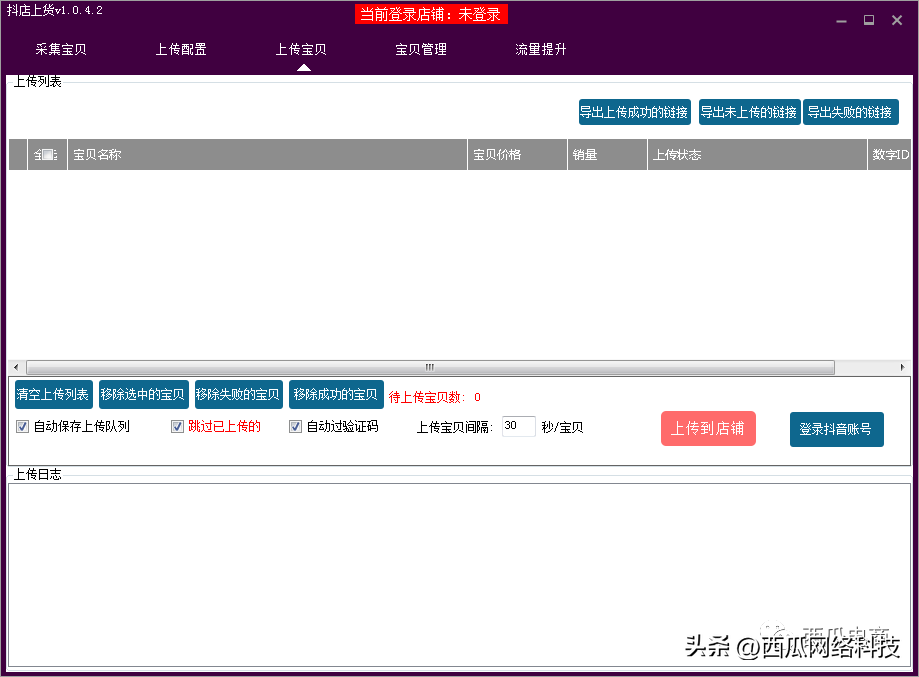Click 登录抖音账号 button
This screenshot has width=919, height=677.
click(836, 430)
